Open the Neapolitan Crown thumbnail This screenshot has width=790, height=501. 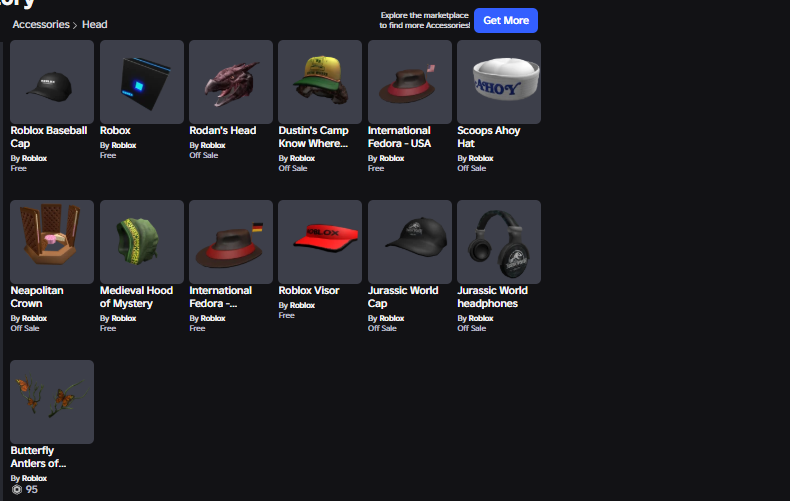coord(52,242)
